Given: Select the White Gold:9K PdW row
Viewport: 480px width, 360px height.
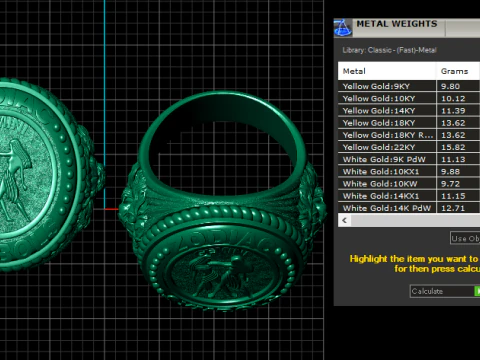Looking at the screenshot, I should pyautogui.click(x=409, y=159).
